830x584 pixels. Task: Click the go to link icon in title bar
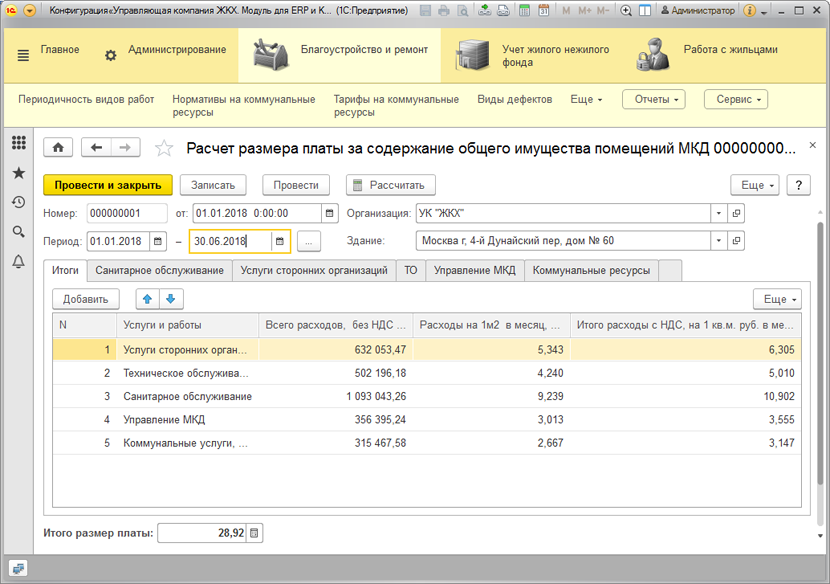tap(502, 11)
